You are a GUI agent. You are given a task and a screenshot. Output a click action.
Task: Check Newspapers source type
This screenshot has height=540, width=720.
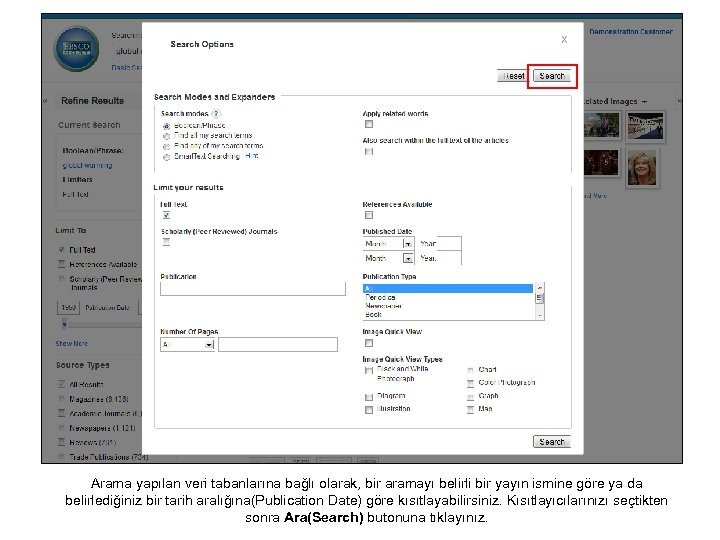[x=62, y=428]
